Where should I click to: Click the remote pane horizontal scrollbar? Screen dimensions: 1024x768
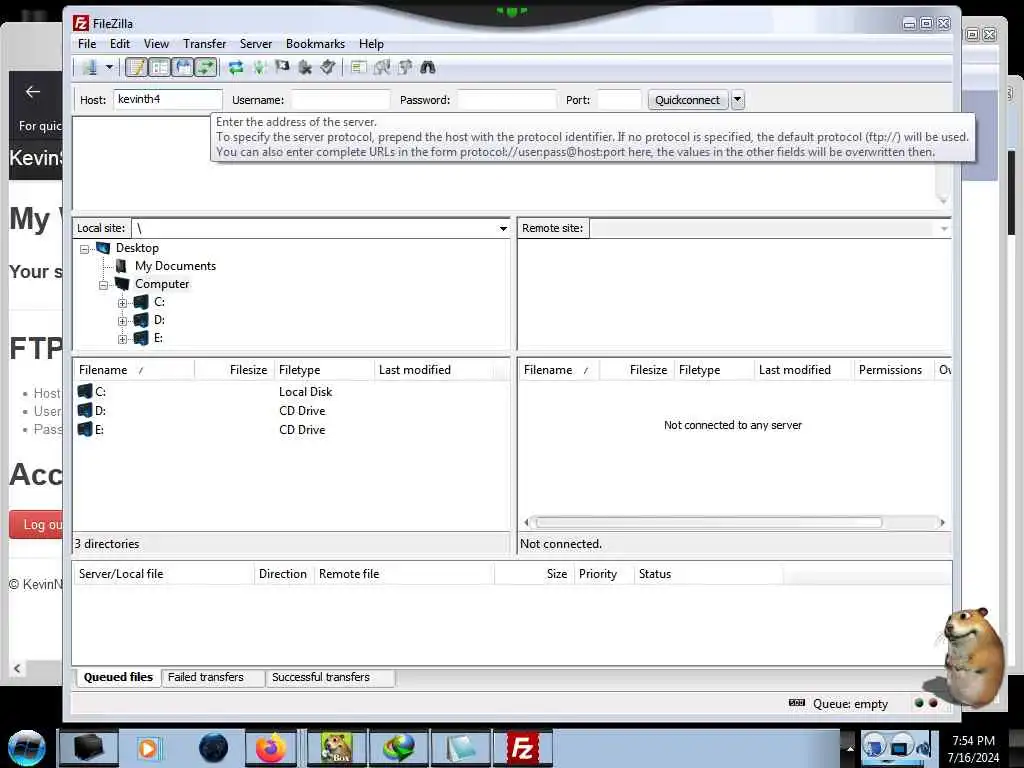[x=708, y=522]
